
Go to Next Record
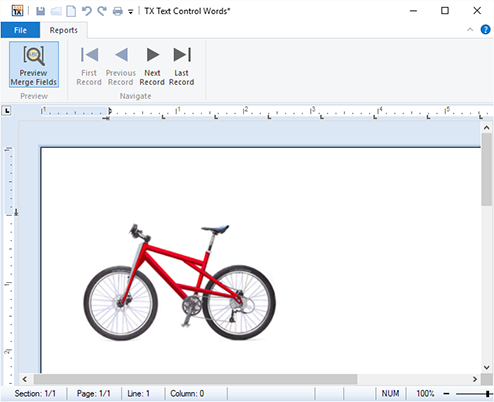click(x=152, y=66)
